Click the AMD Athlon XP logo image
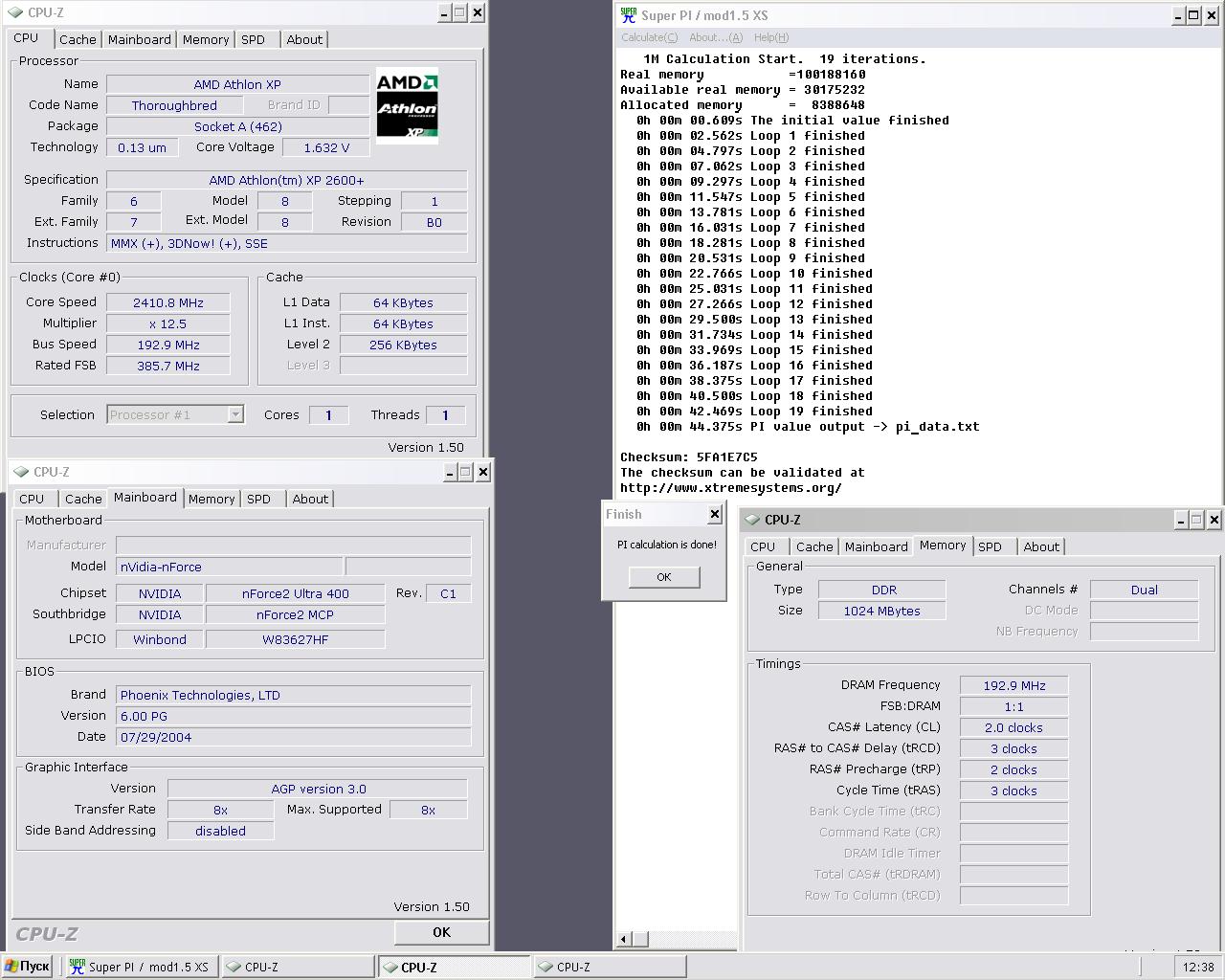This screenshot has width=1225, height=980. pyautogui.click(x=407, y=105)
